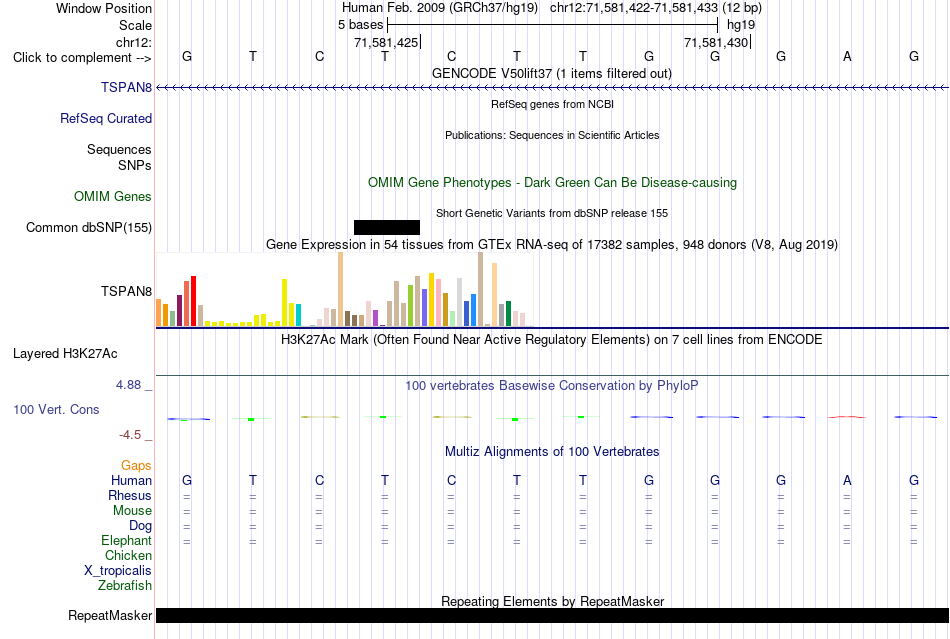950x639 pixels.
Task: Click the SNPs label under Publications track
Action: pos(135,165)
